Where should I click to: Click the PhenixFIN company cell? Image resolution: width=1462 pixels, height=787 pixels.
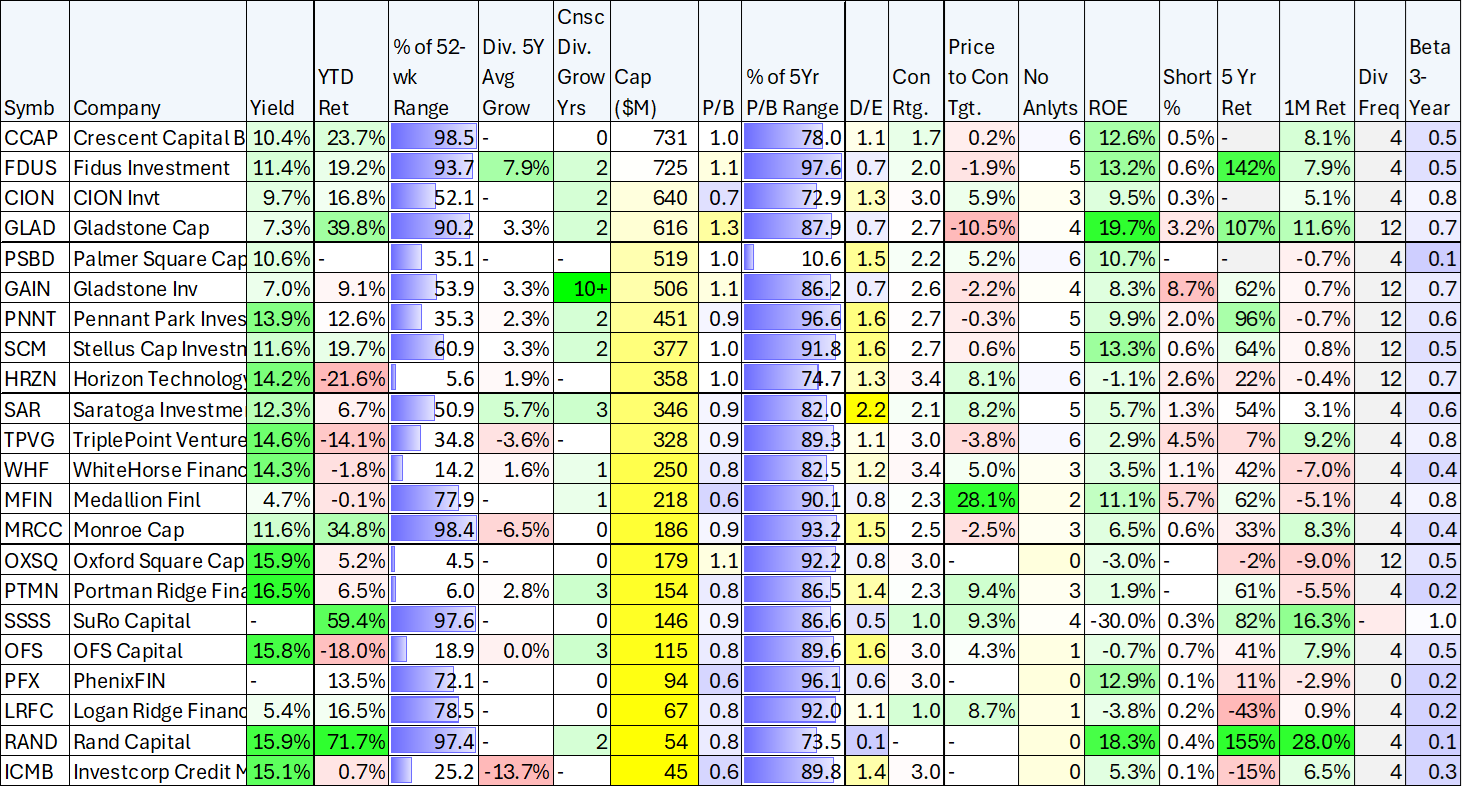(x=158, y=680)
